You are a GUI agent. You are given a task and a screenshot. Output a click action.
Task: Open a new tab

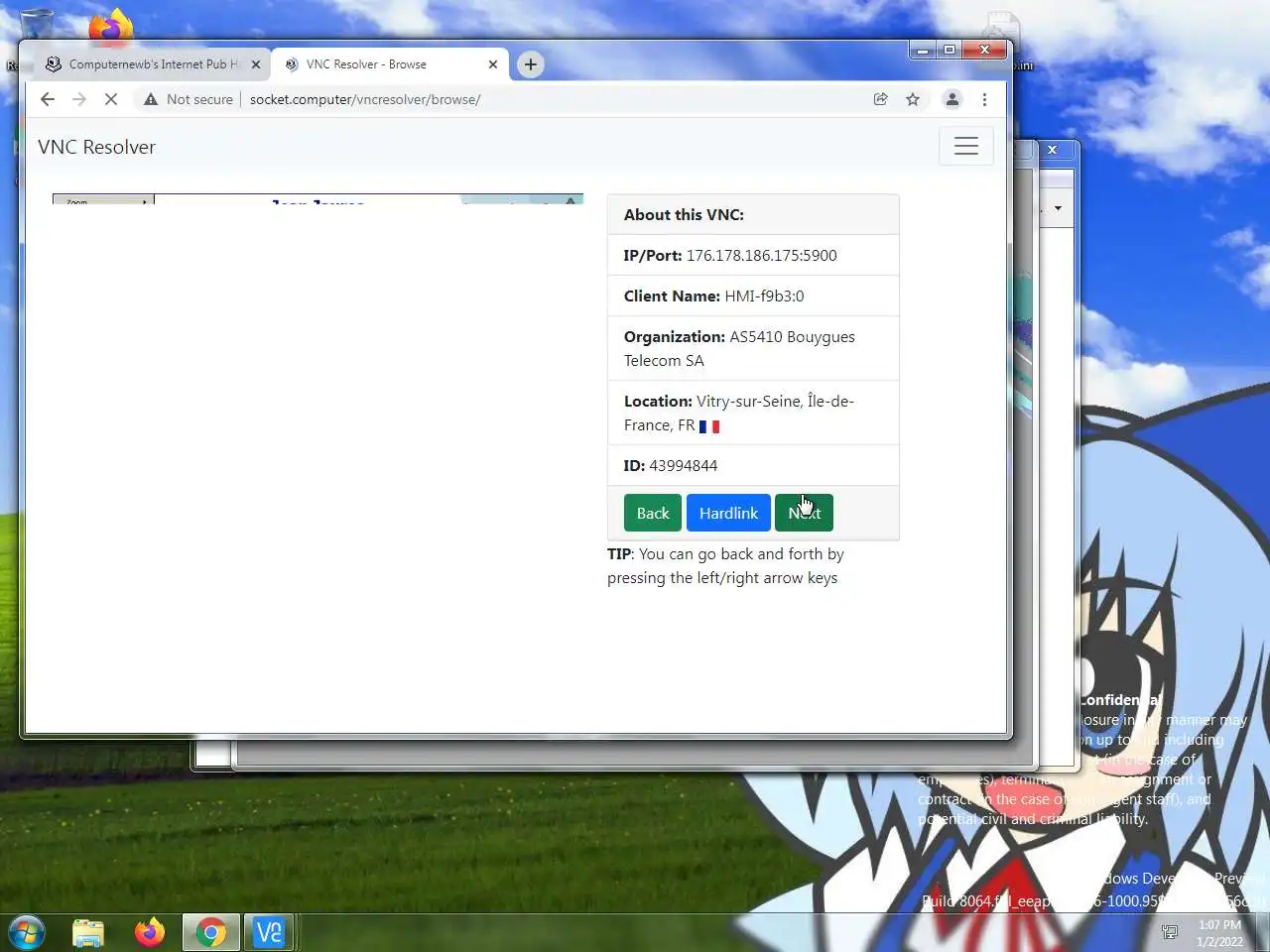click(x=531, y=64)
